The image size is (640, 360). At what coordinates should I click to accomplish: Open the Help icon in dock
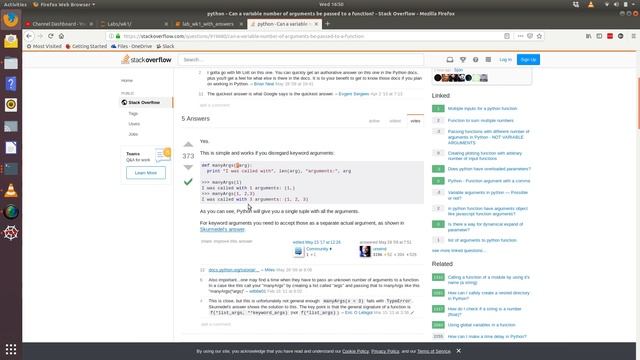click(x=11, y=84)
